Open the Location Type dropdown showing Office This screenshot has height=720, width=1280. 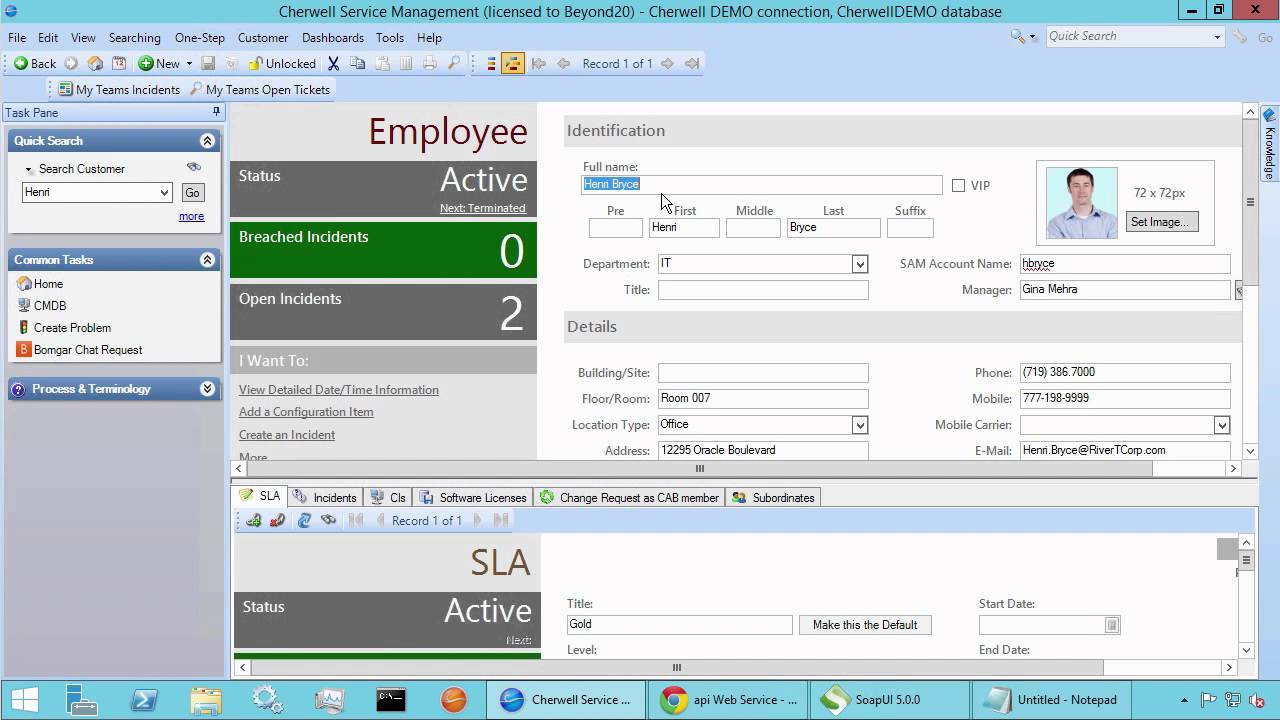coord(859,425)
